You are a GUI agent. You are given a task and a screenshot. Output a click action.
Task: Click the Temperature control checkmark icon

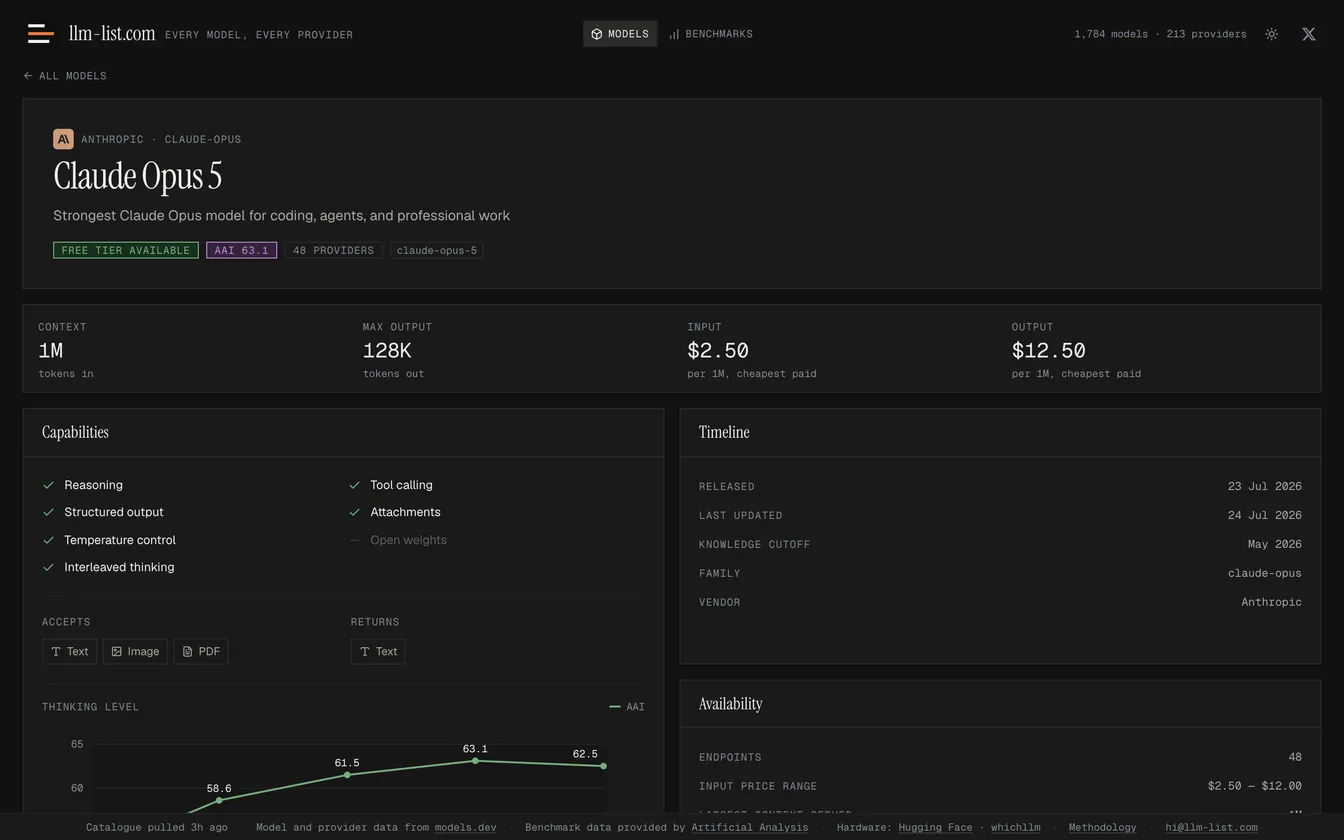tap(48, 540)
